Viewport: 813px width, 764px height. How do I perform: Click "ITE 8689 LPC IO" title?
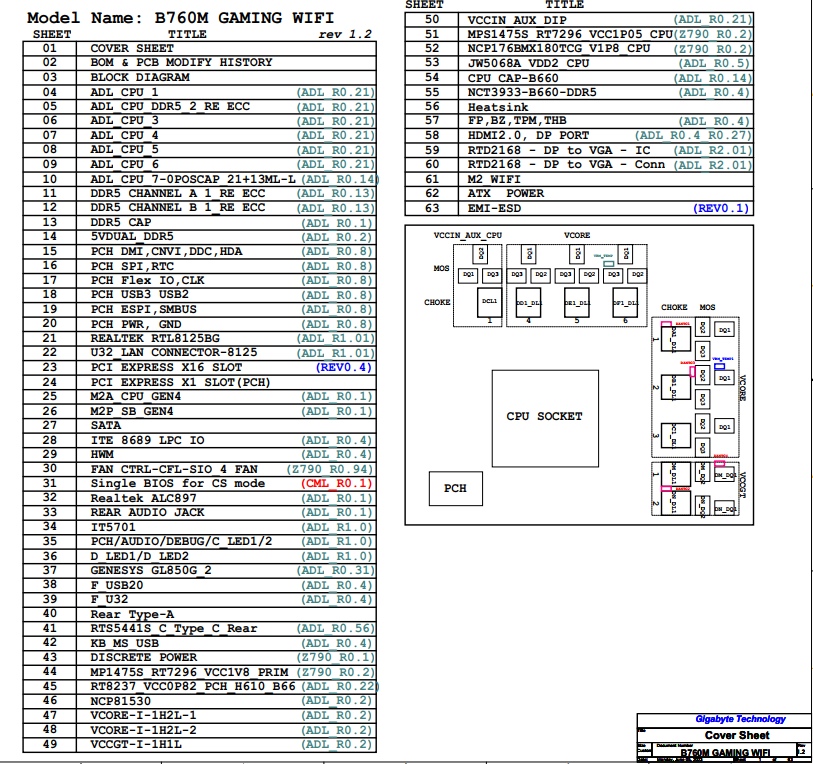point(147,440)
